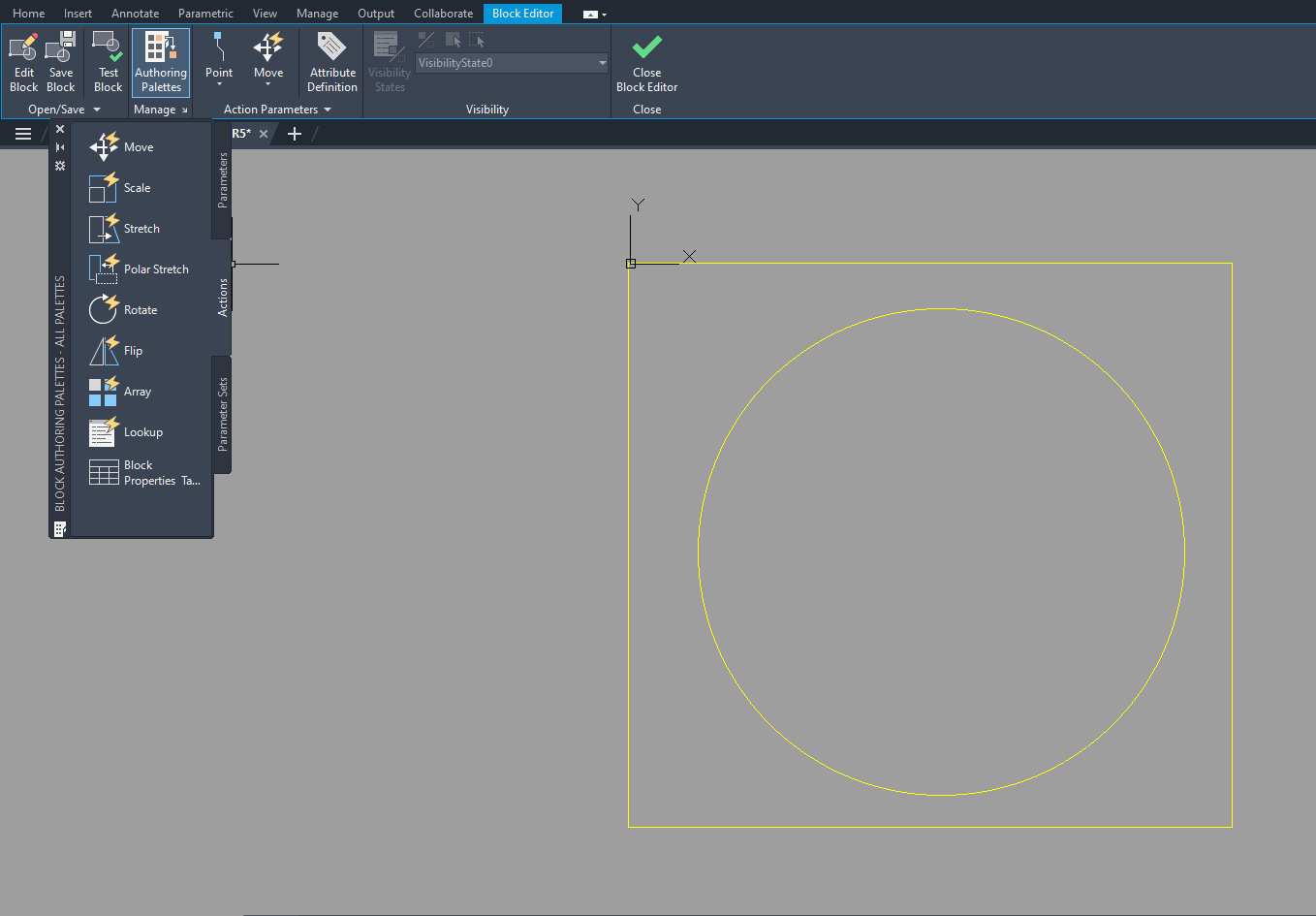Viewport: 1316px width, 916px height.
Task: Toggle the Authoring Palettes panel
Action: [x=160, y=58]
